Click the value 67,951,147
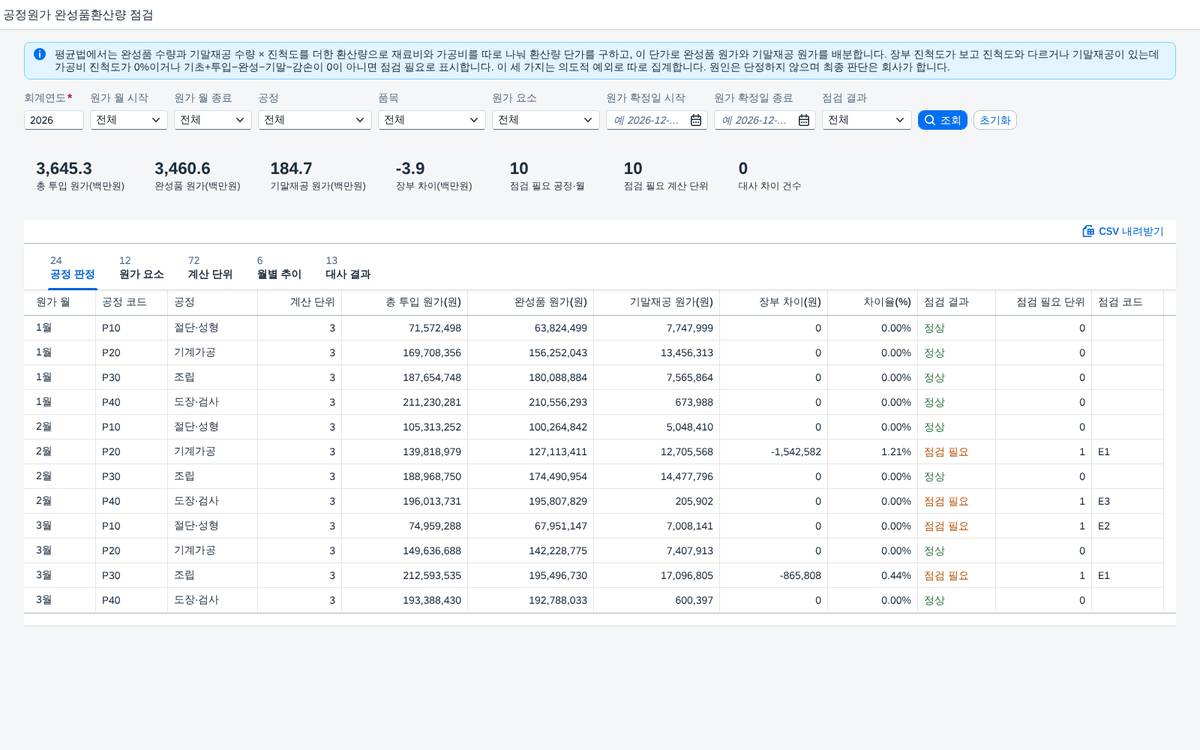This screenshot has width=1200, height=750. tap(561, 526)
